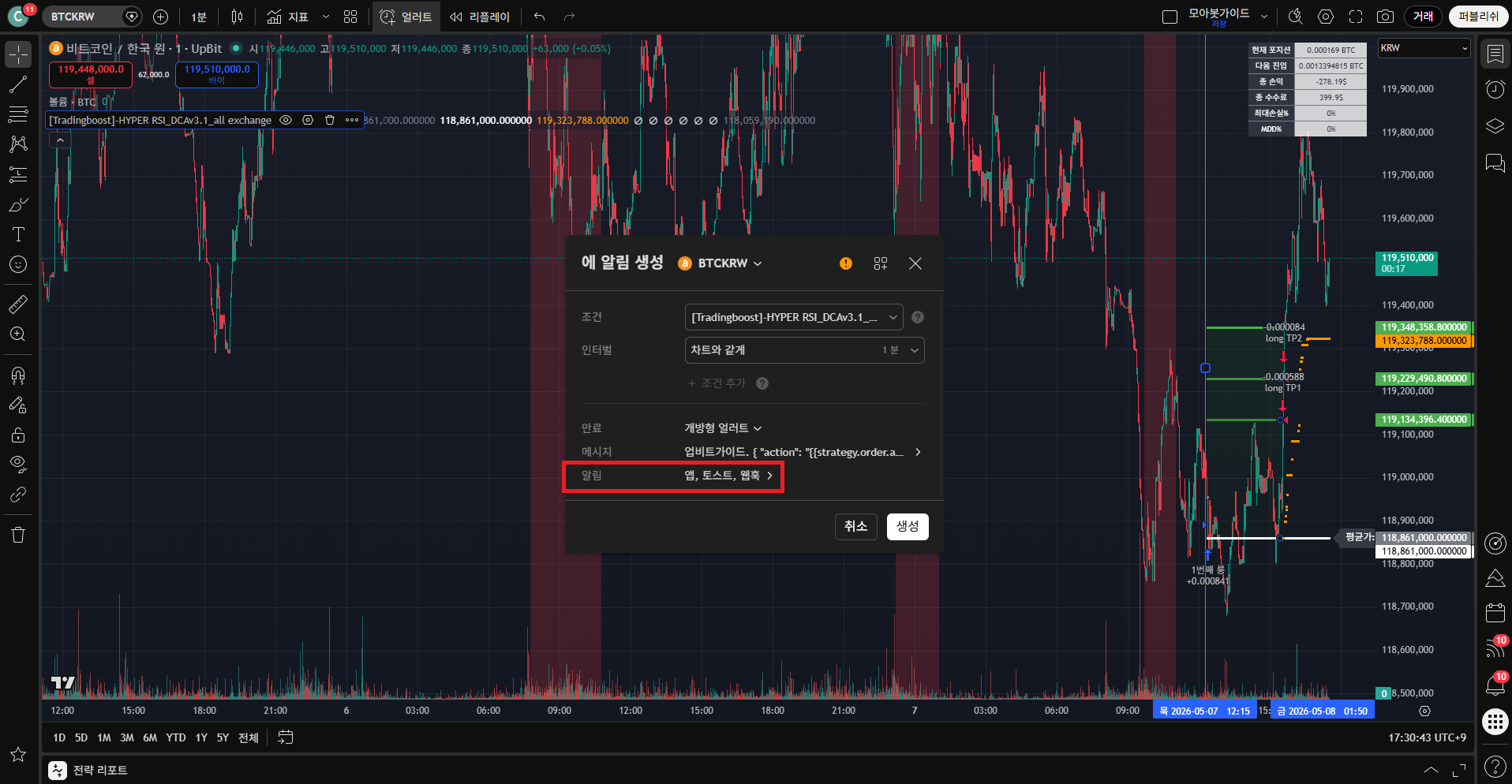Open the alerts clock panel icon
Viewport: 1512px width, 784px height.
1495,89
